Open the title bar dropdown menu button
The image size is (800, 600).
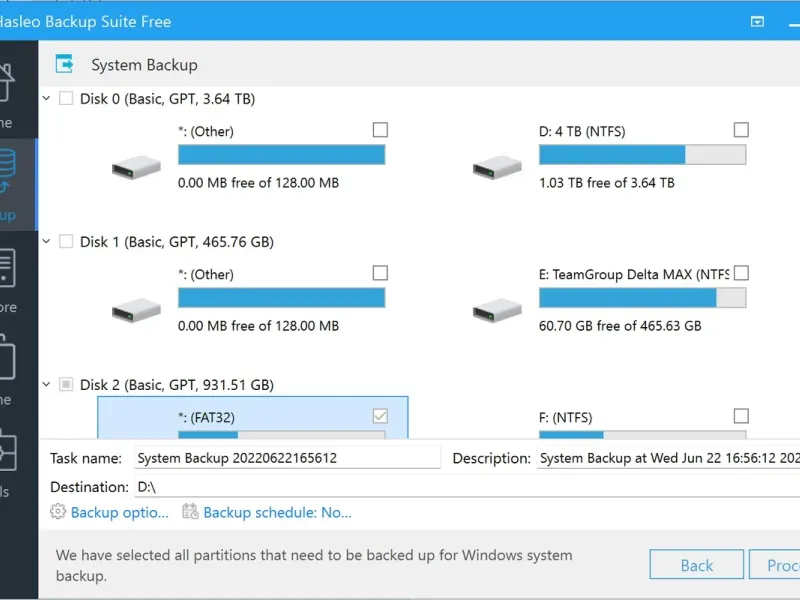click(x=758, y=21)
